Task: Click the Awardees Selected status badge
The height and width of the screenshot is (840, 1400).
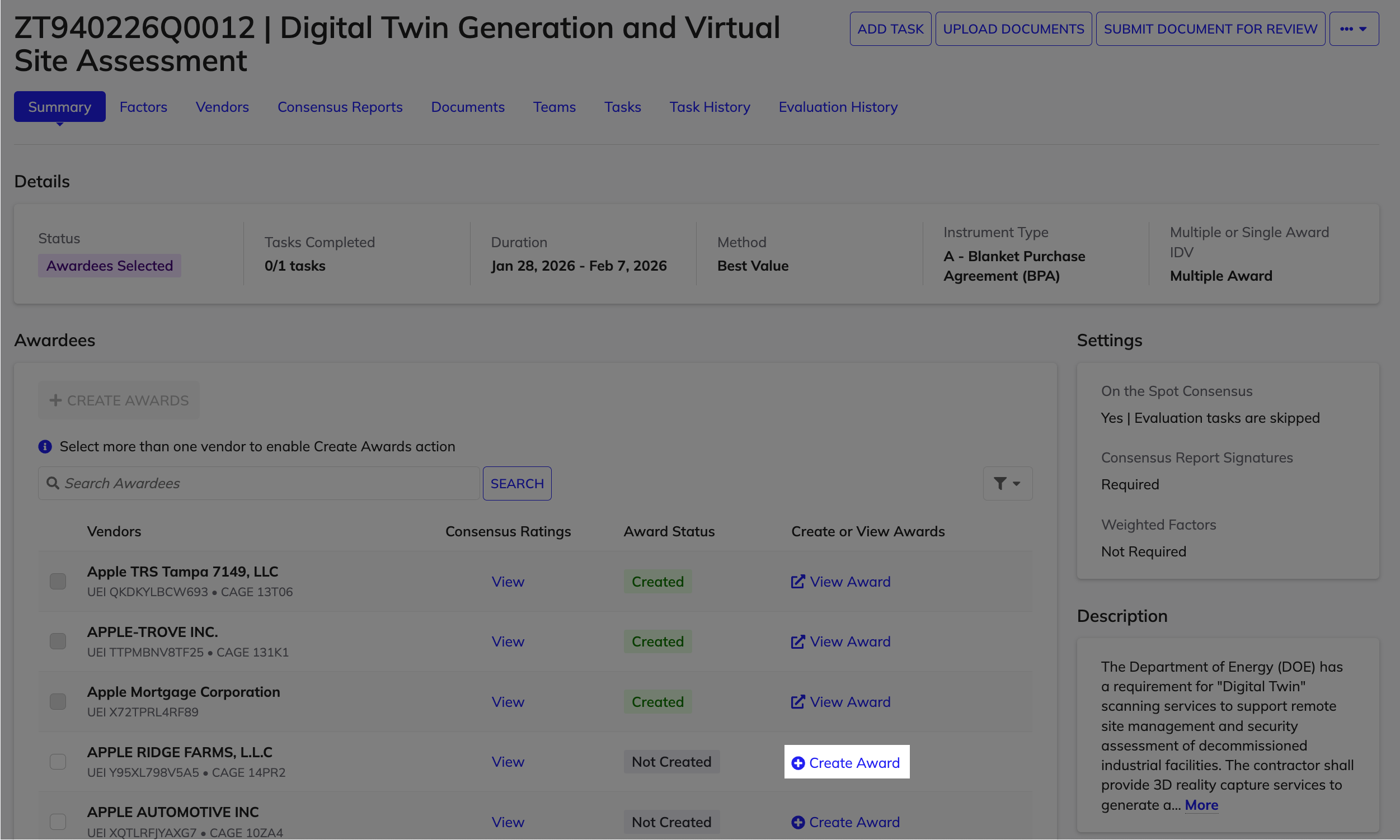Action: coord(109,266)
